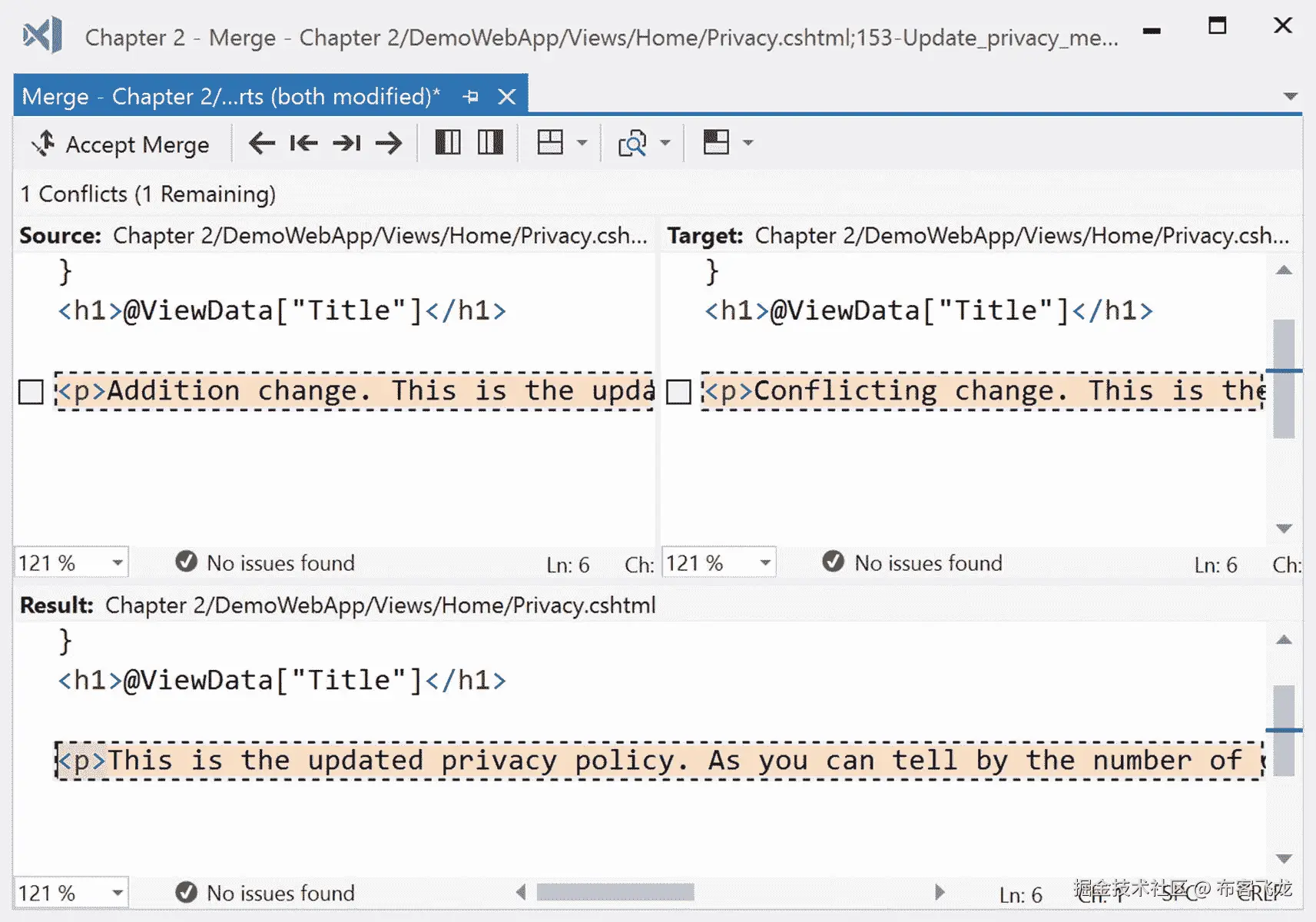Open the view layout dropdown arrow
1316x922 pixels.
(582, 143)
